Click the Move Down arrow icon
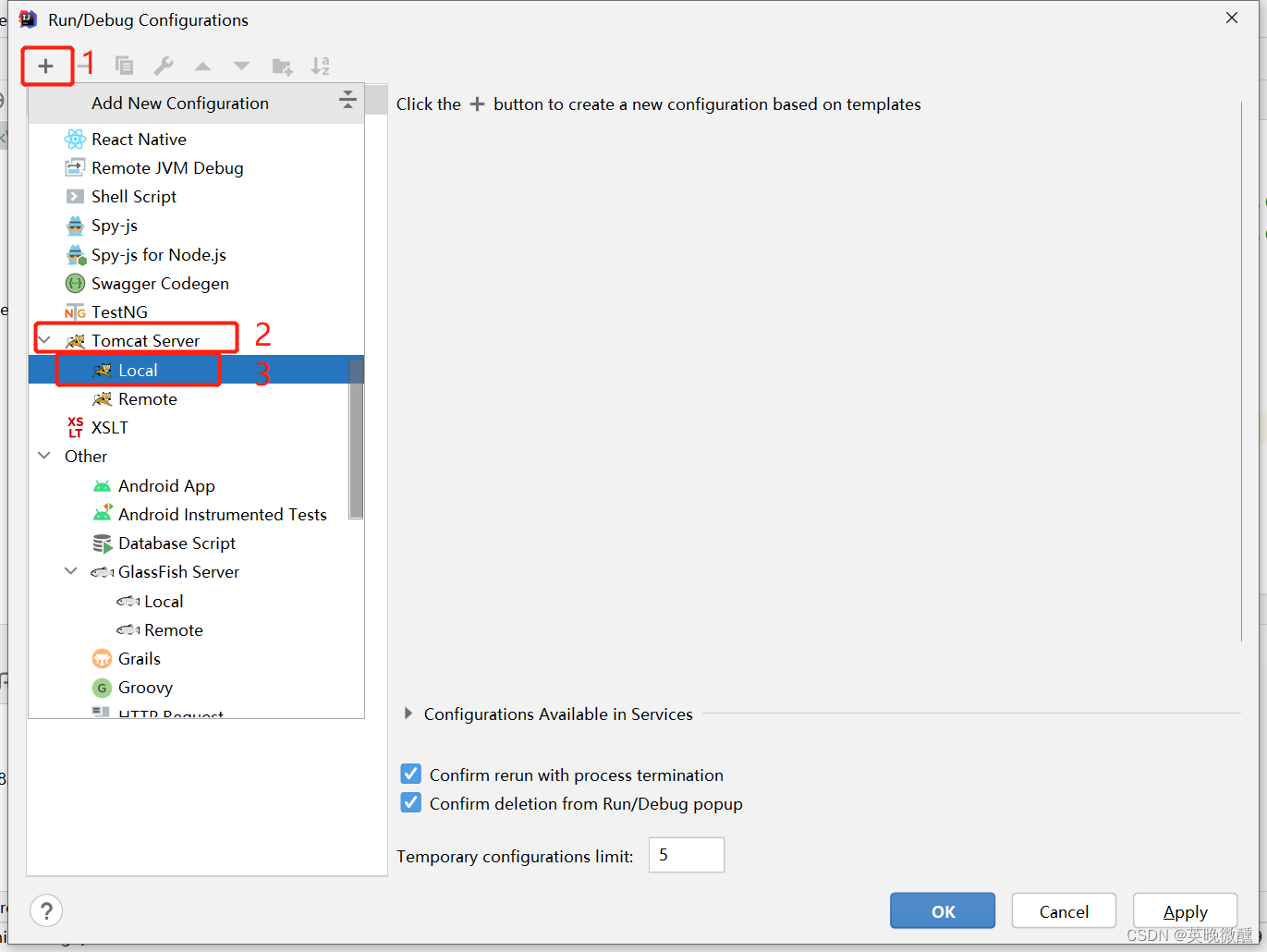The width and height of the screenshot is (1267, 952). click(x=241, y=66)
